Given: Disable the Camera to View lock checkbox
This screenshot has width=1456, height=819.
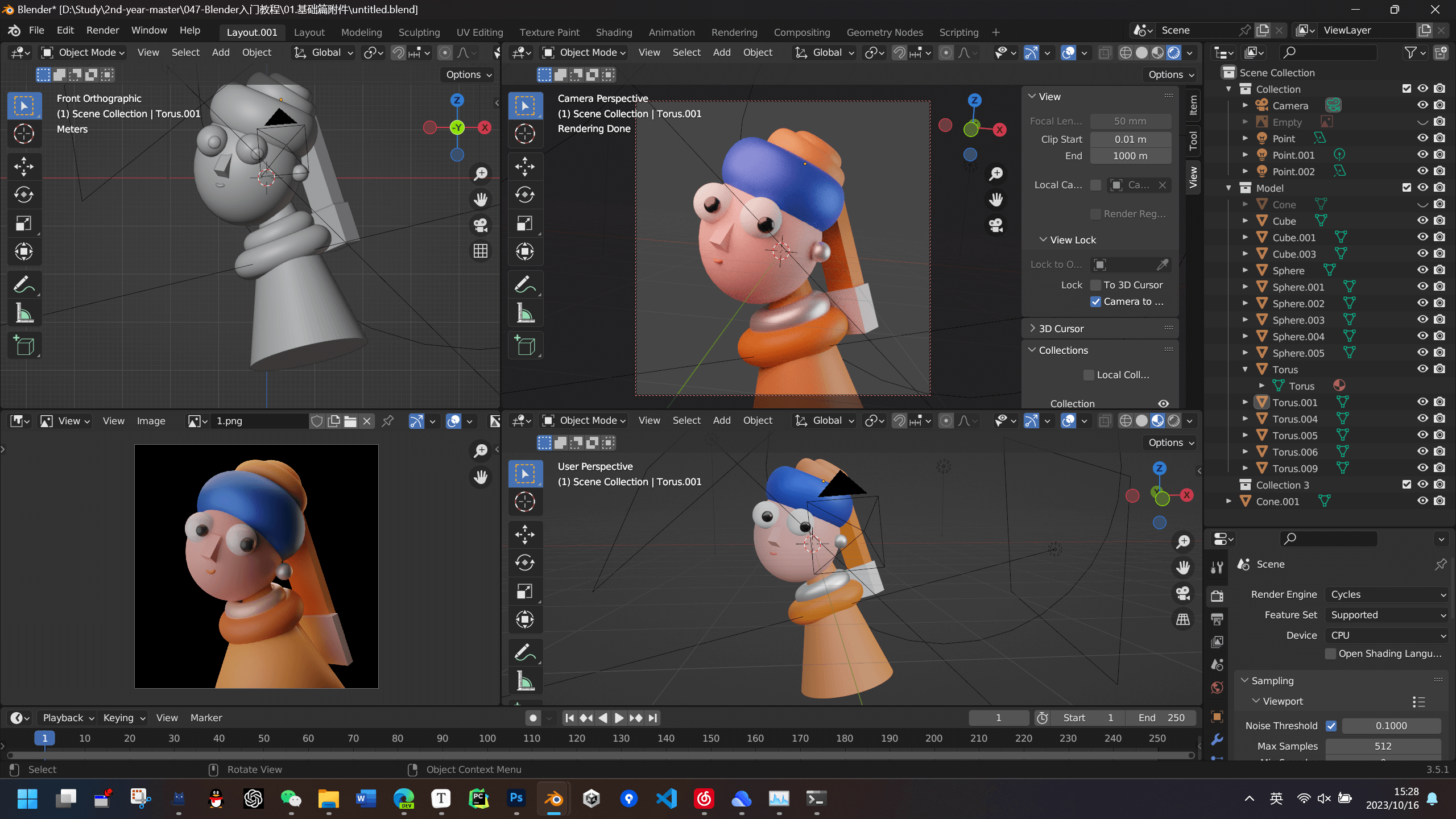Looking at the screenshot, I should [1095, 301].
